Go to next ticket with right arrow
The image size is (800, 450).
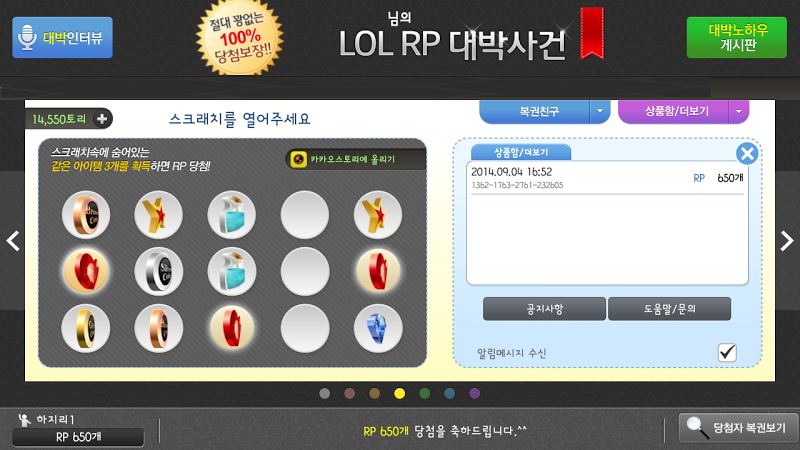point(786,241)
